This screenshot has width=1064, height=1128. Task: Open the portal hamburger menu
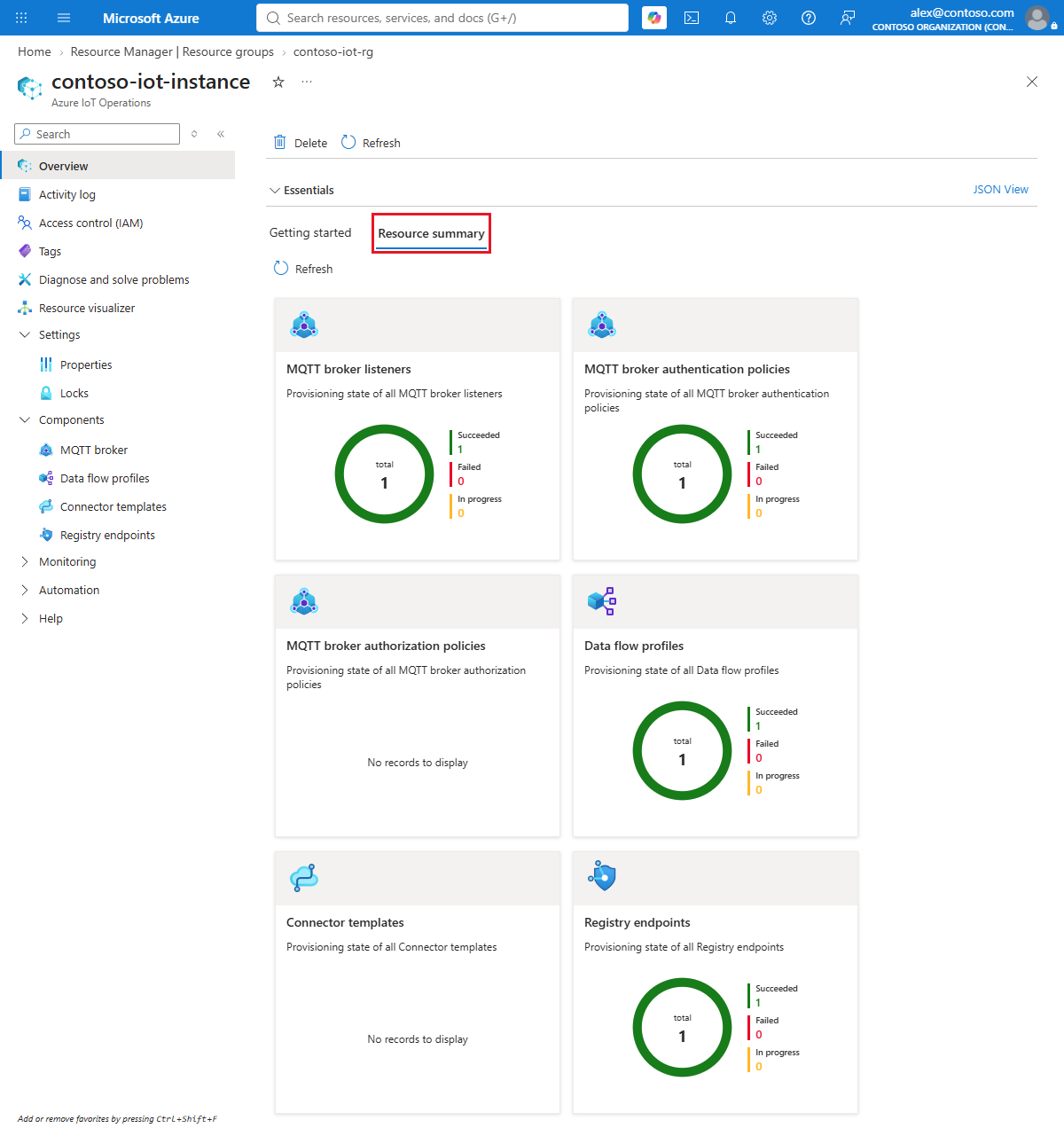[x=64, y=18]
